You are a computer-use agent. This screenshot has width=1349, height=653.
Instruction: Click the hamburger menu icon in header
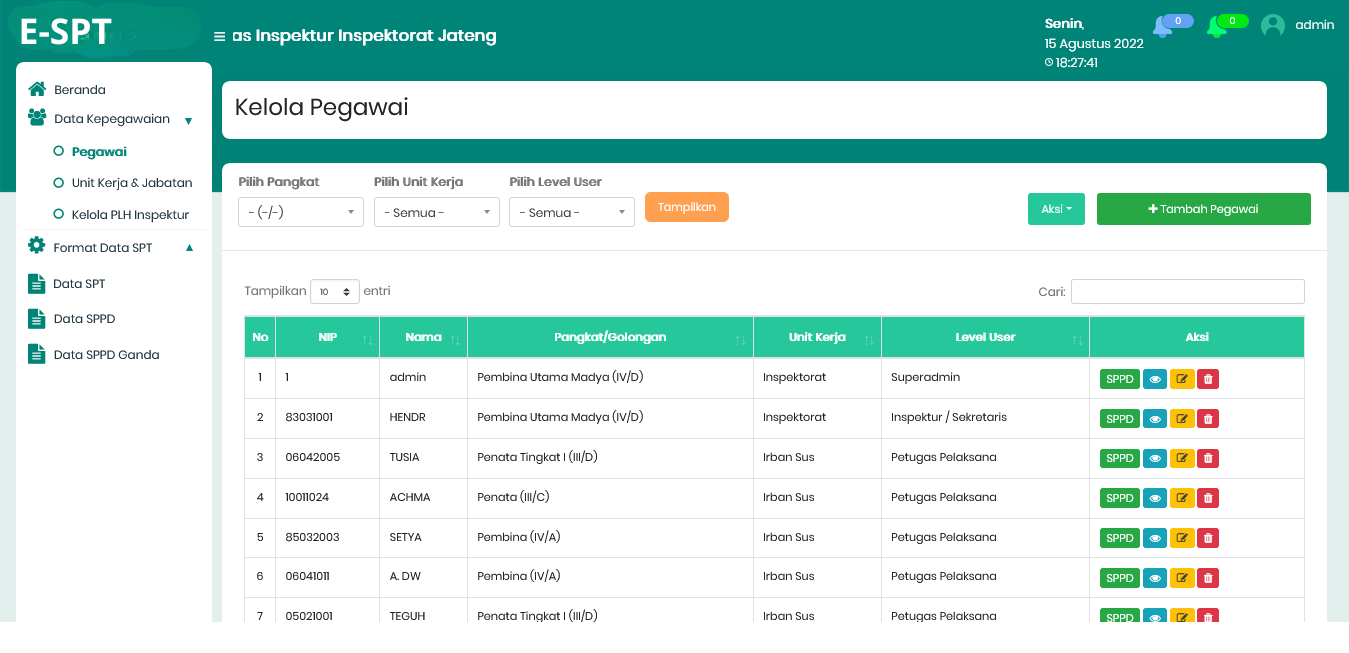click(219, 37)
